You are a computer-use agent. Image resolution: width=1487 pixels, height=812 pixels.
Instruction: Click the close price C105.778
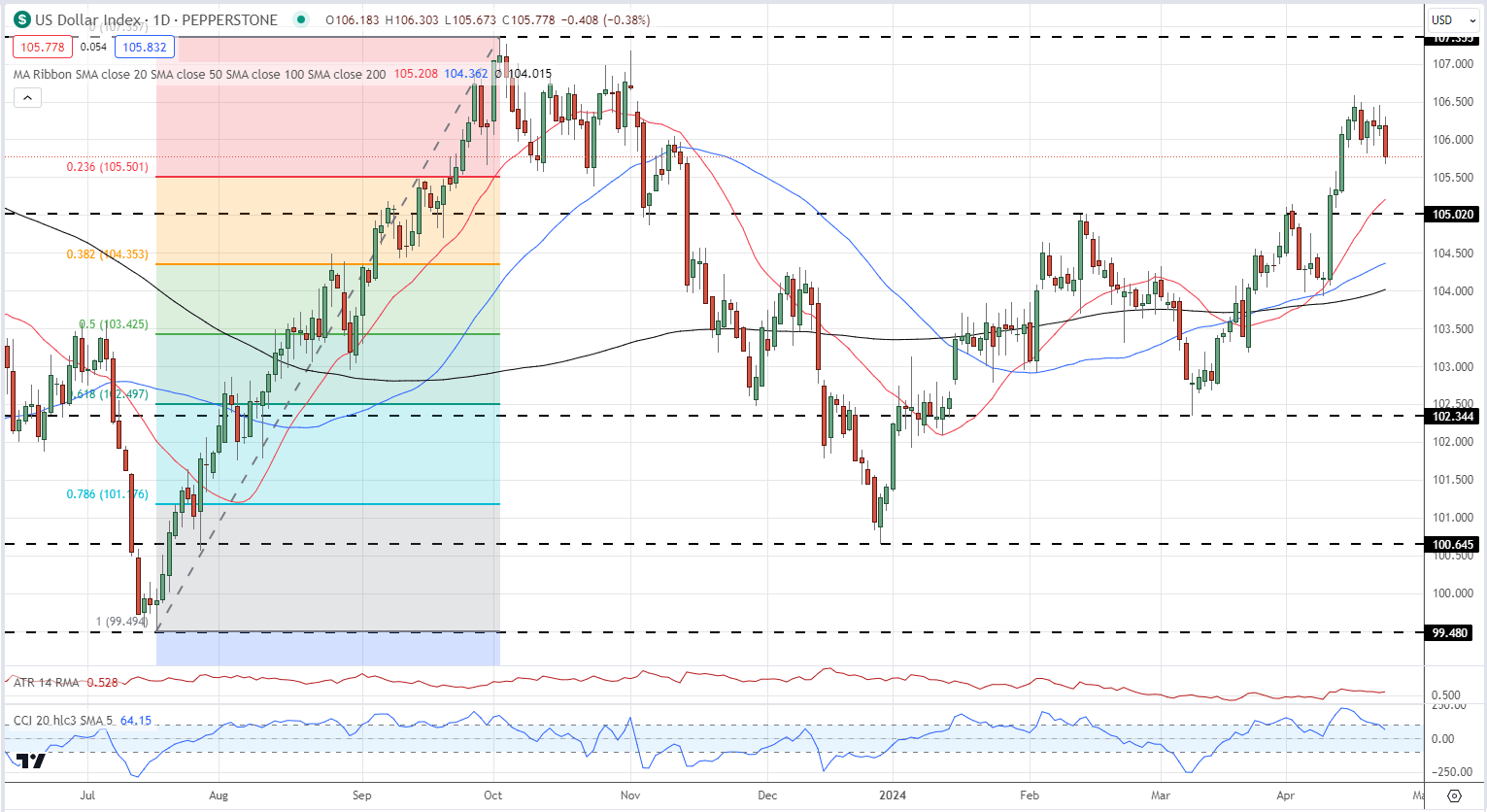528,20
